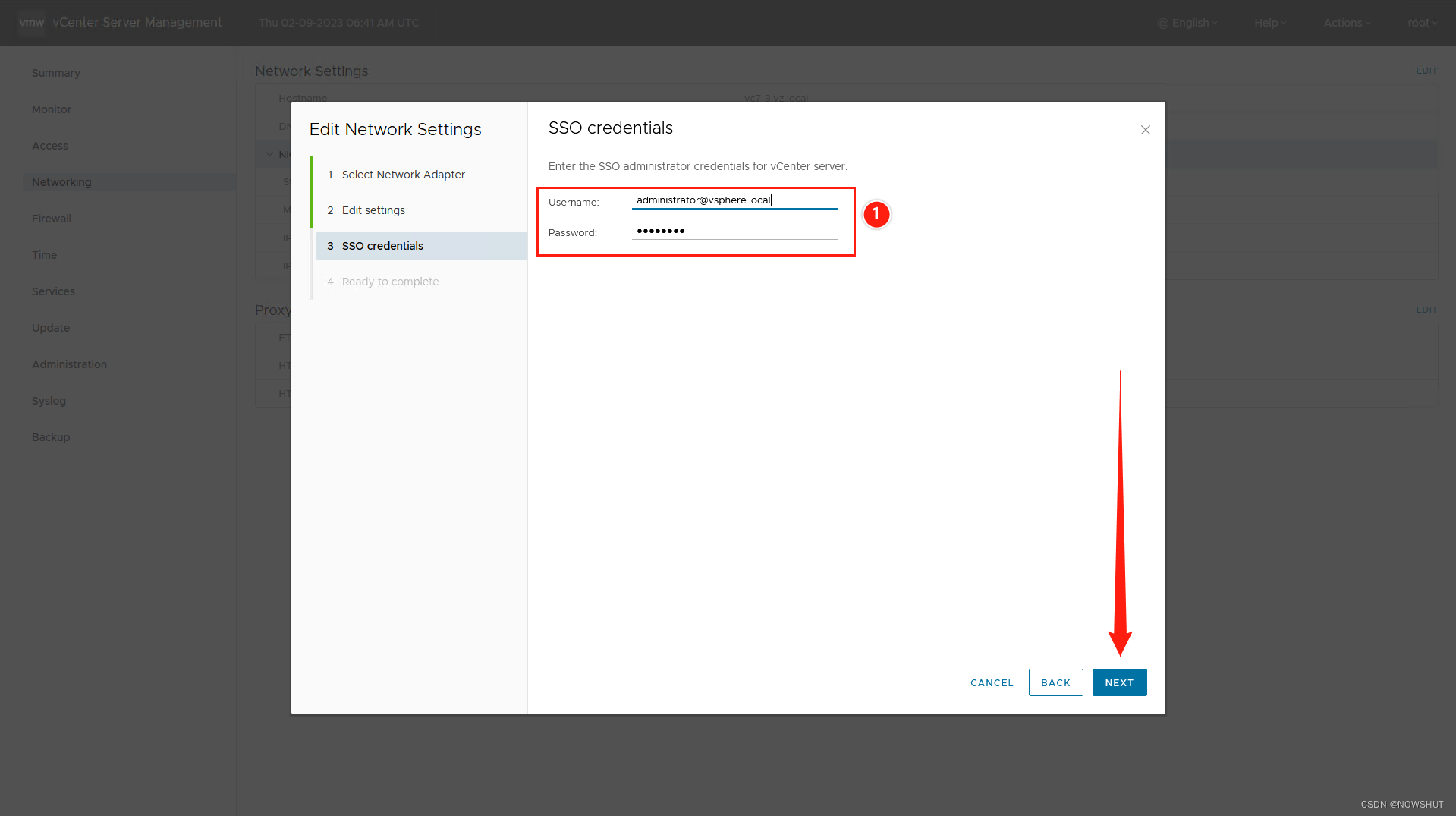Click the BACK button in the wizard
This screenshot has width=1456, height=816.
point(1055,682)
